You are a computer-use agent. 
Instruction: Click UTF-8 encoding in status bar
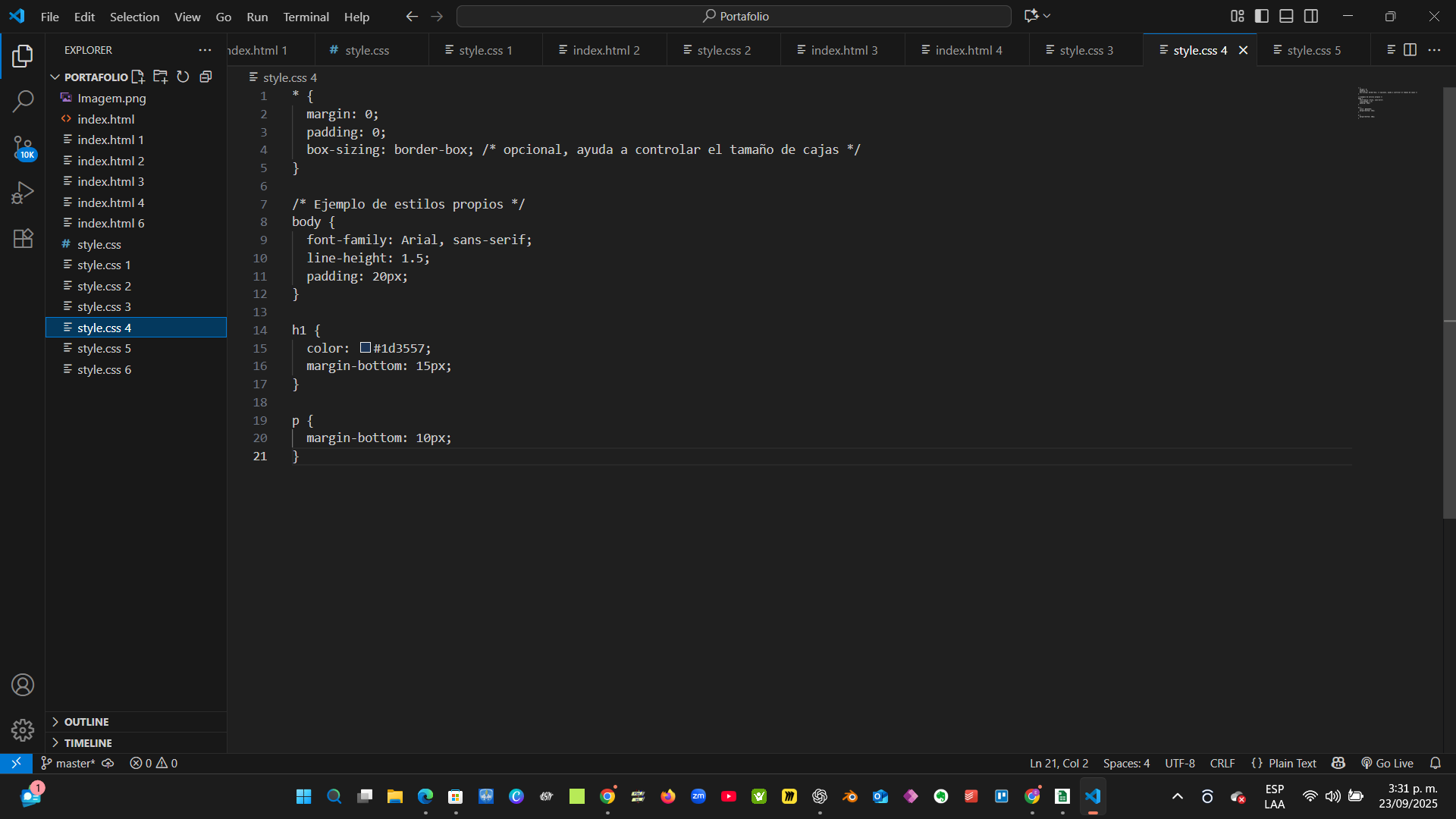coord(1180,763)
